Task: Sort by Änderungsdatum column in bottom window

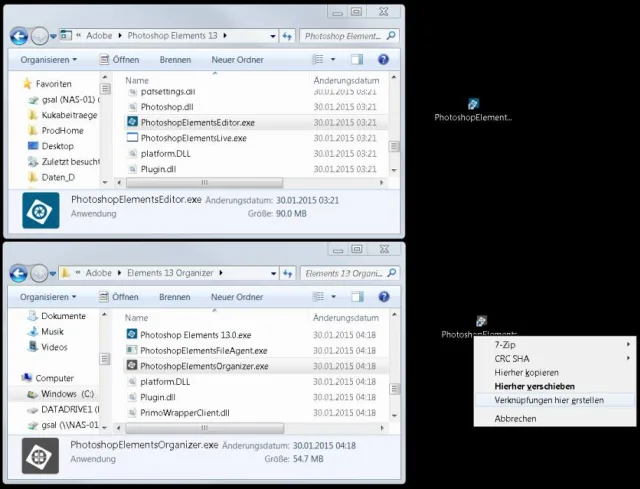Action: coord(346,318)
